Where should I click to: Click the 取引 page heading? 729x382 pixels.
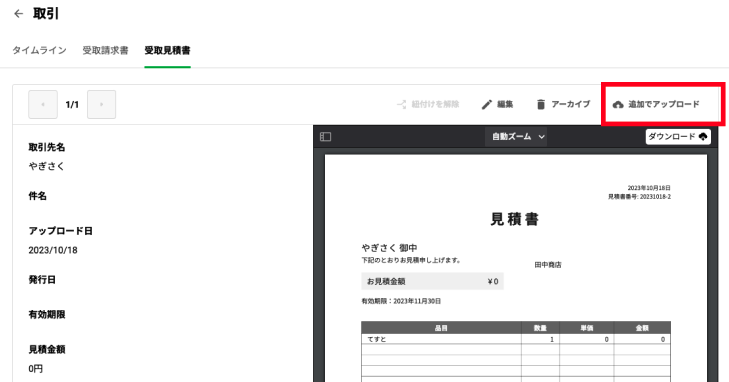click(46, 14)
